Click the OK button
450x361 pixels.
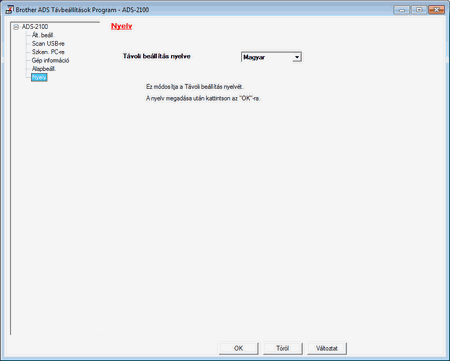[239, 348]
